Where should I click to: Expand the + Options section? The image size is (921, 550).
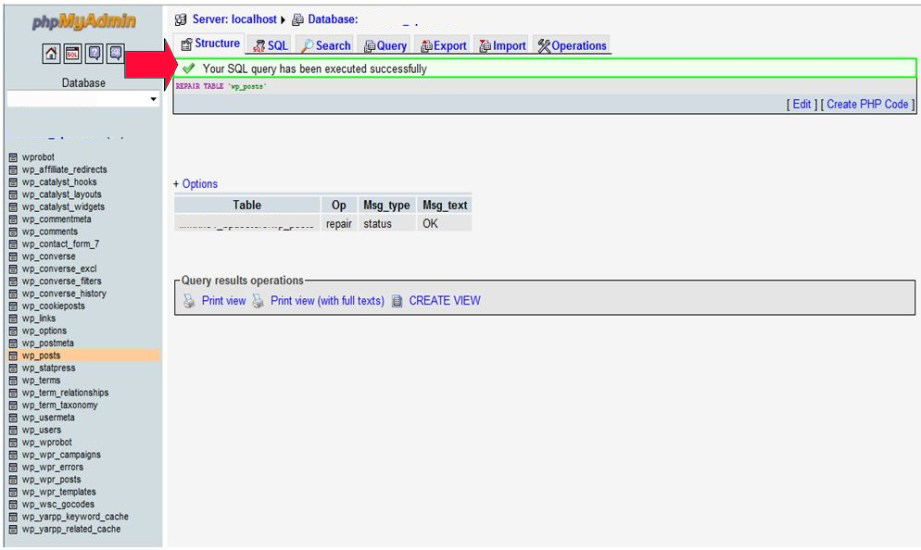coord(195,184)
